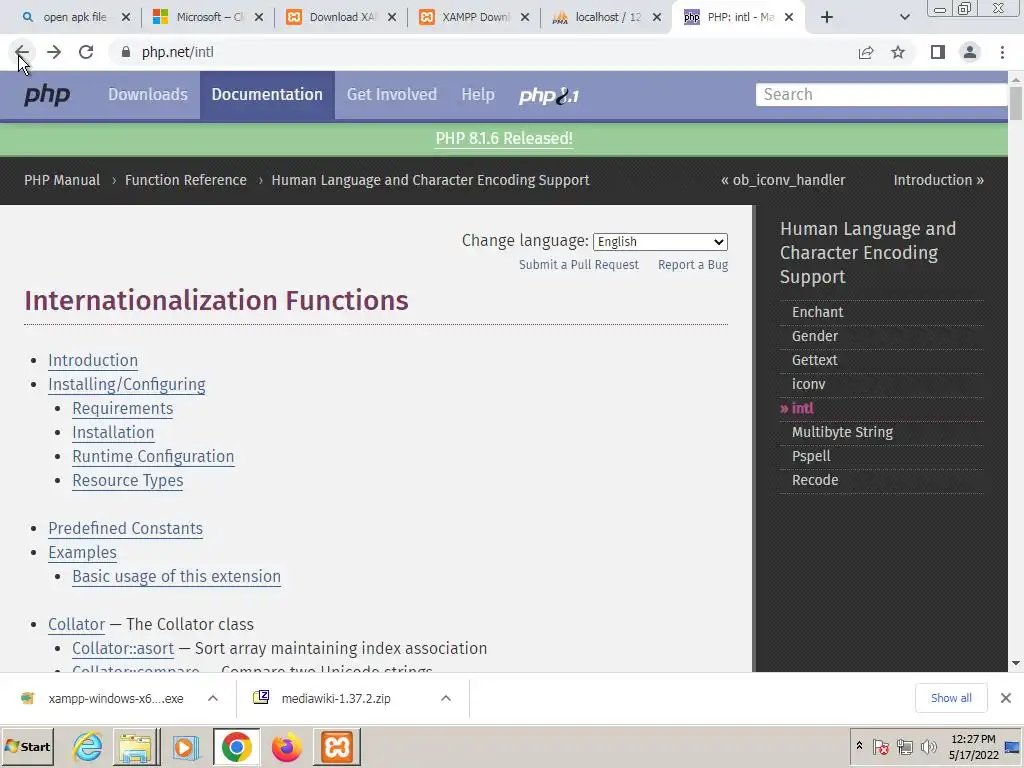Click the php logo
The height and width of the screenshot is (768, 1024).
47,95
